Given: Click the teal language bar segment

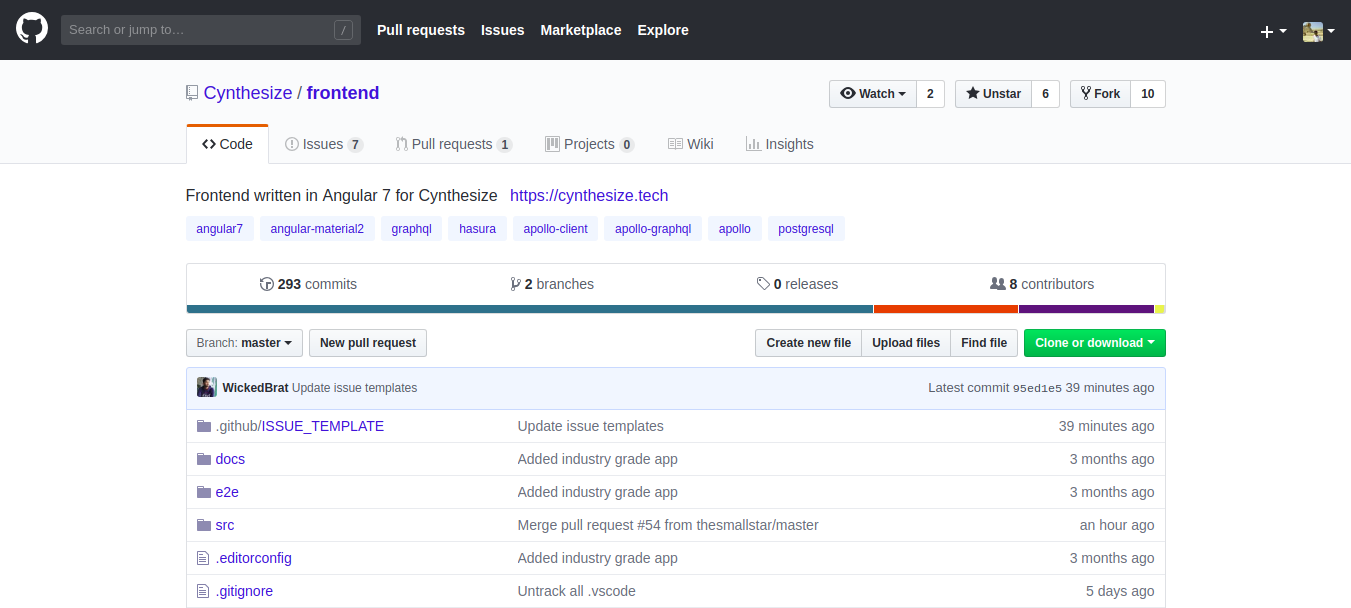Looking at the screenshot, I should [x=530, y=309].
